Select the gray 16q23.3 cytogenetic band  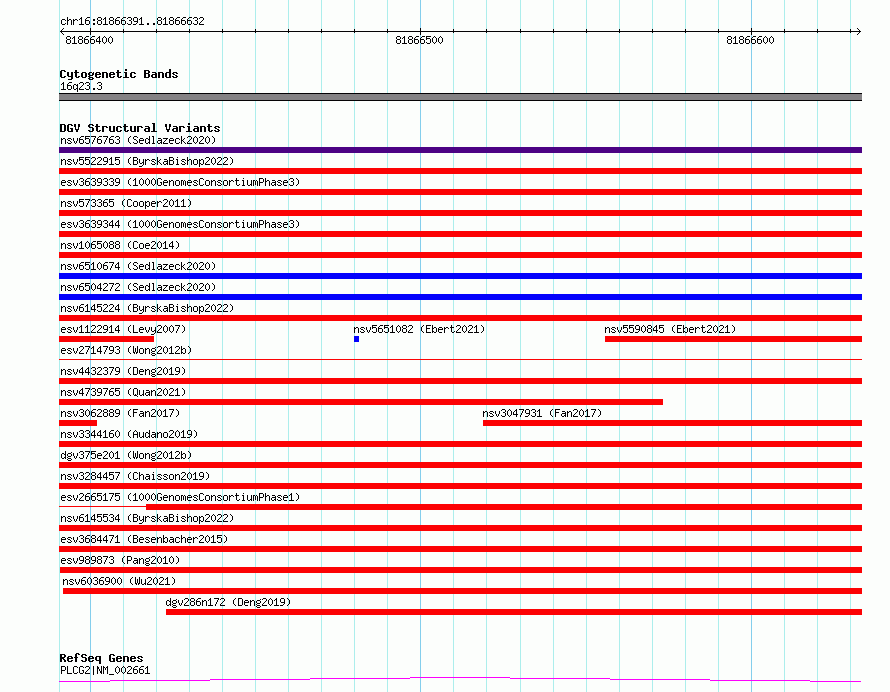click(460, 97)
